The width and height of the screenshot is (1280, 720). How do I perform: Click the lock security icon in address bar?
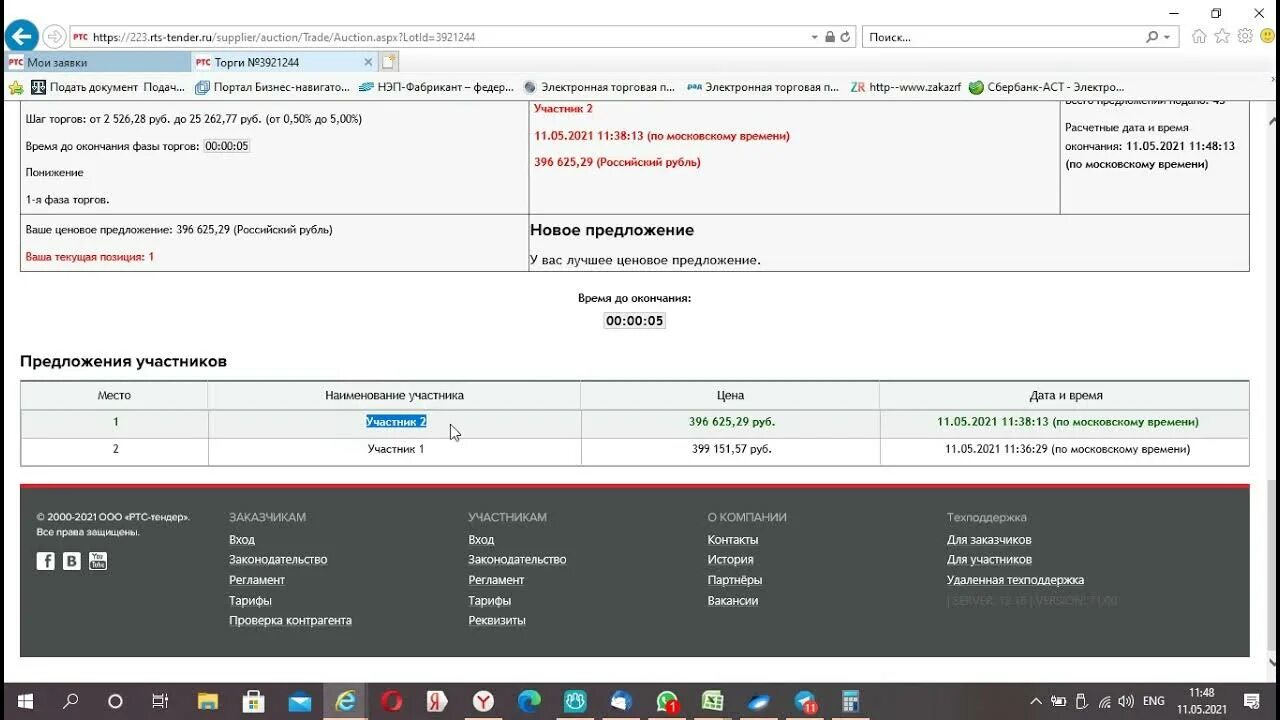829,37
